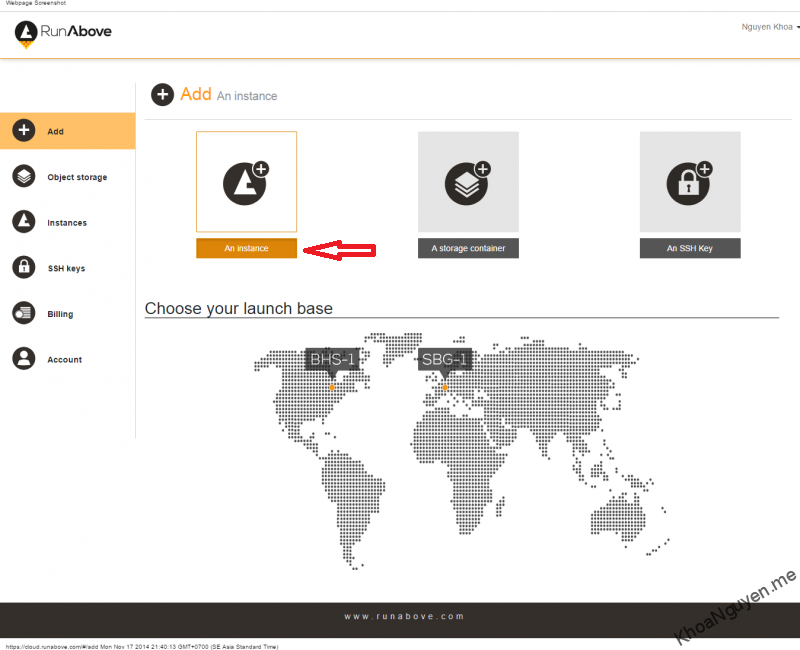This screenshot has height=650, width=800.
Task: Select the Add label in the sidebar
Action: pos(56,132)
